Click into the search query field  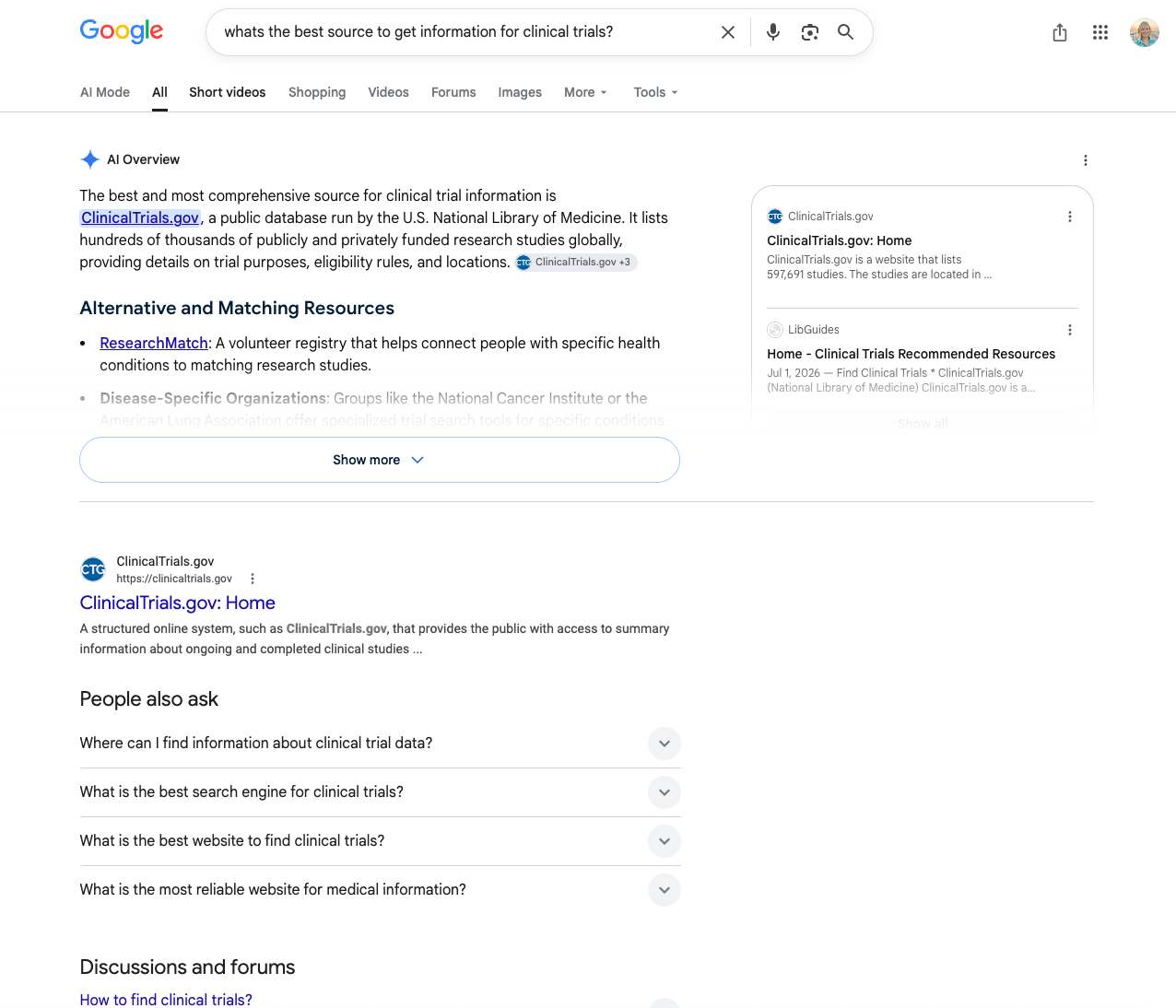[x=465, y=32]
